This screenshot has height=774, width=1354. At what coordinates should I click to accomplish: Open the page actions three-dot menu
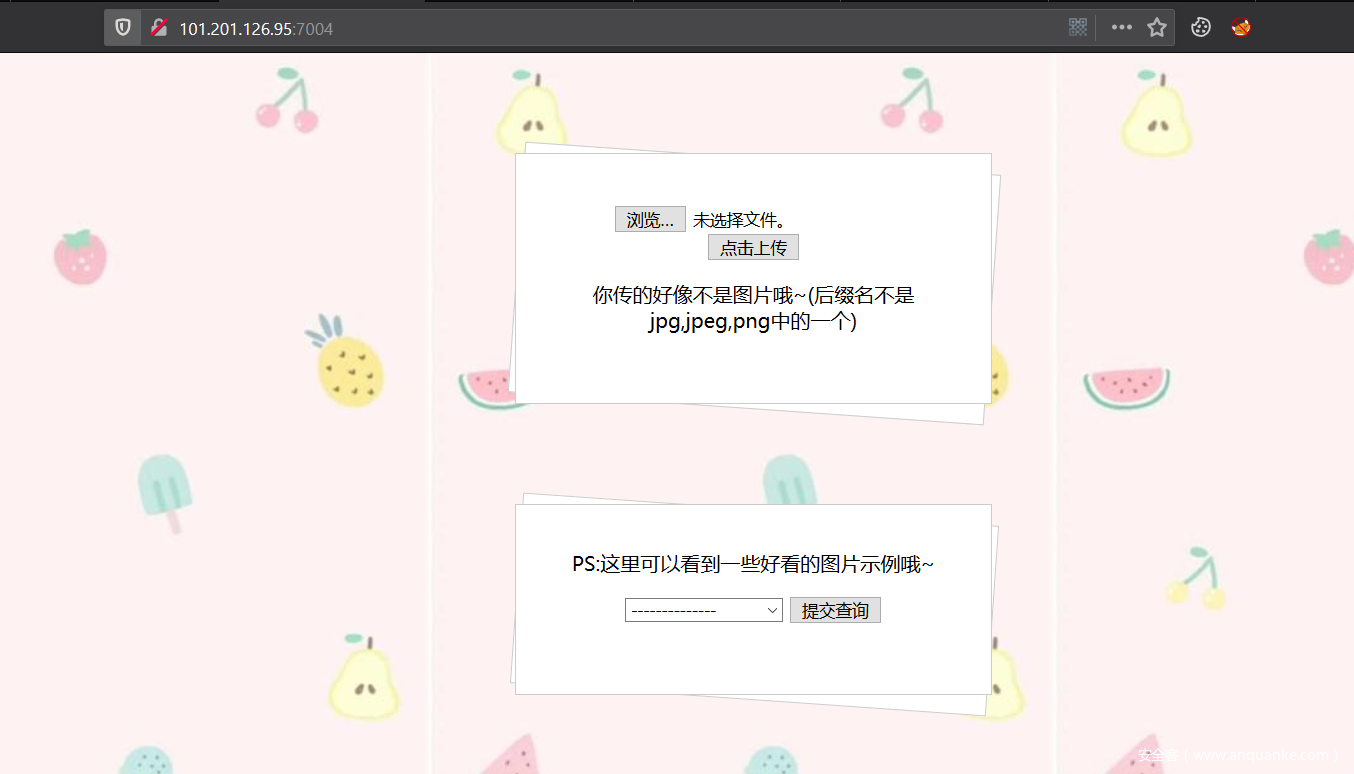tap(1121, 28)
